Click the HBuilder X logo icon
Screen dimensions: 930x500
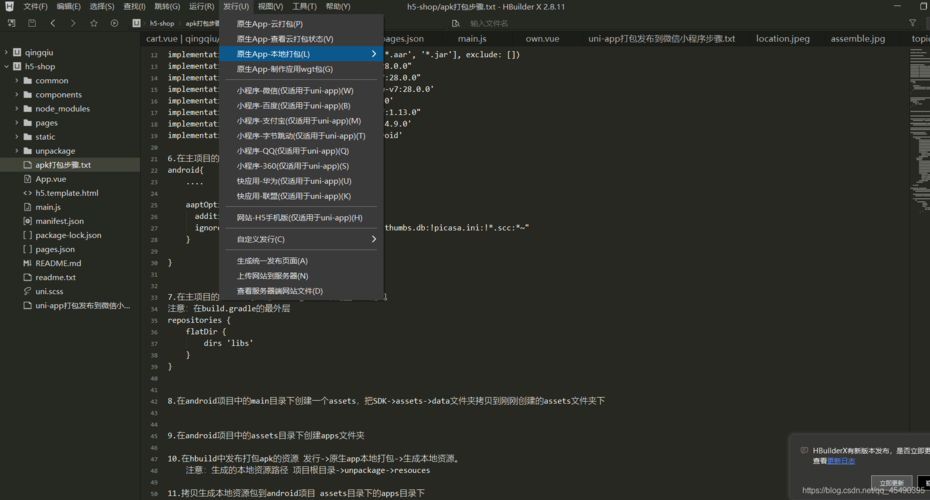coord(9,7)
